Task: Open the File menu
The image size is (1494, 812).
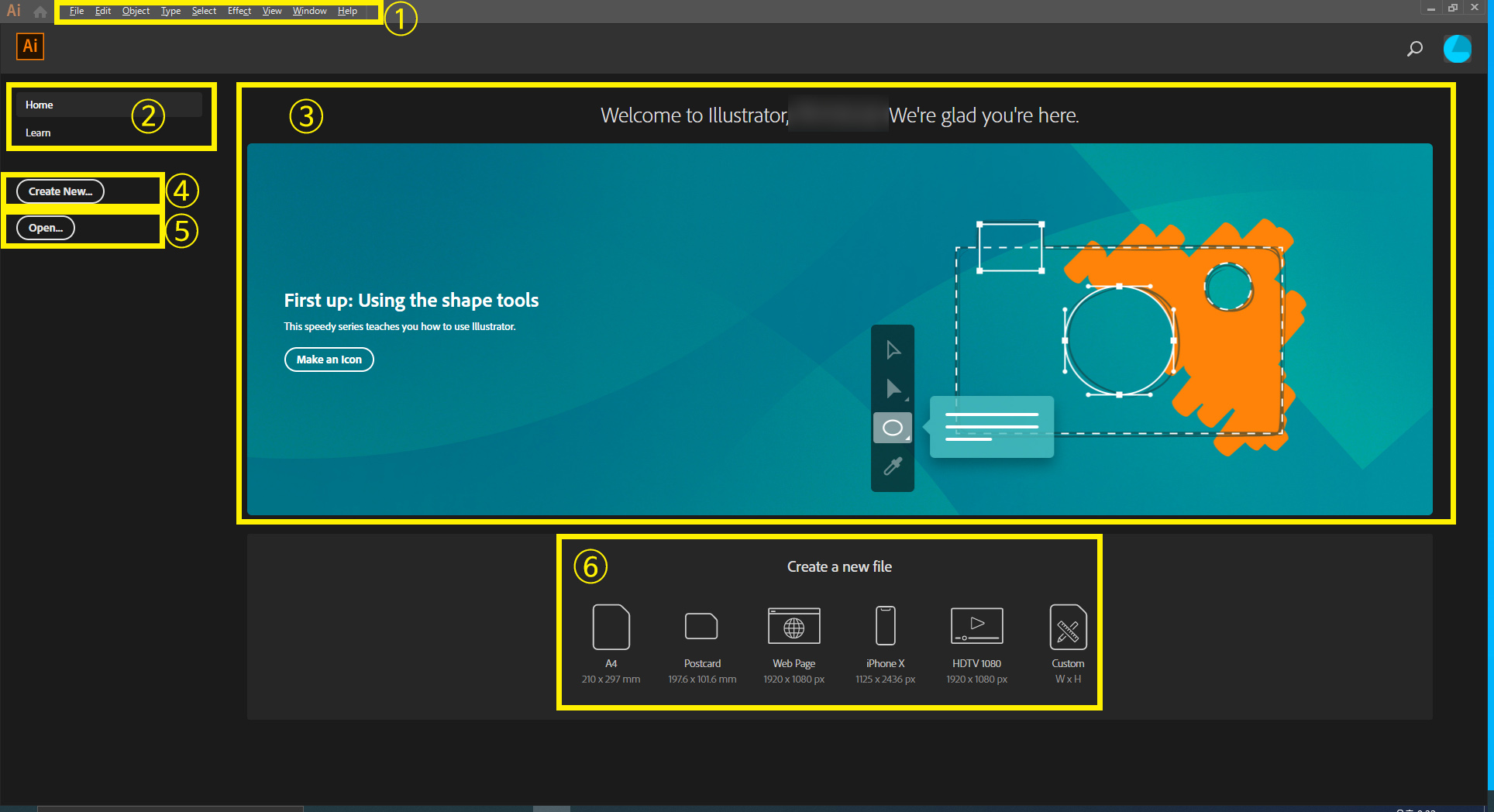Action: click(x=77, y=11)
